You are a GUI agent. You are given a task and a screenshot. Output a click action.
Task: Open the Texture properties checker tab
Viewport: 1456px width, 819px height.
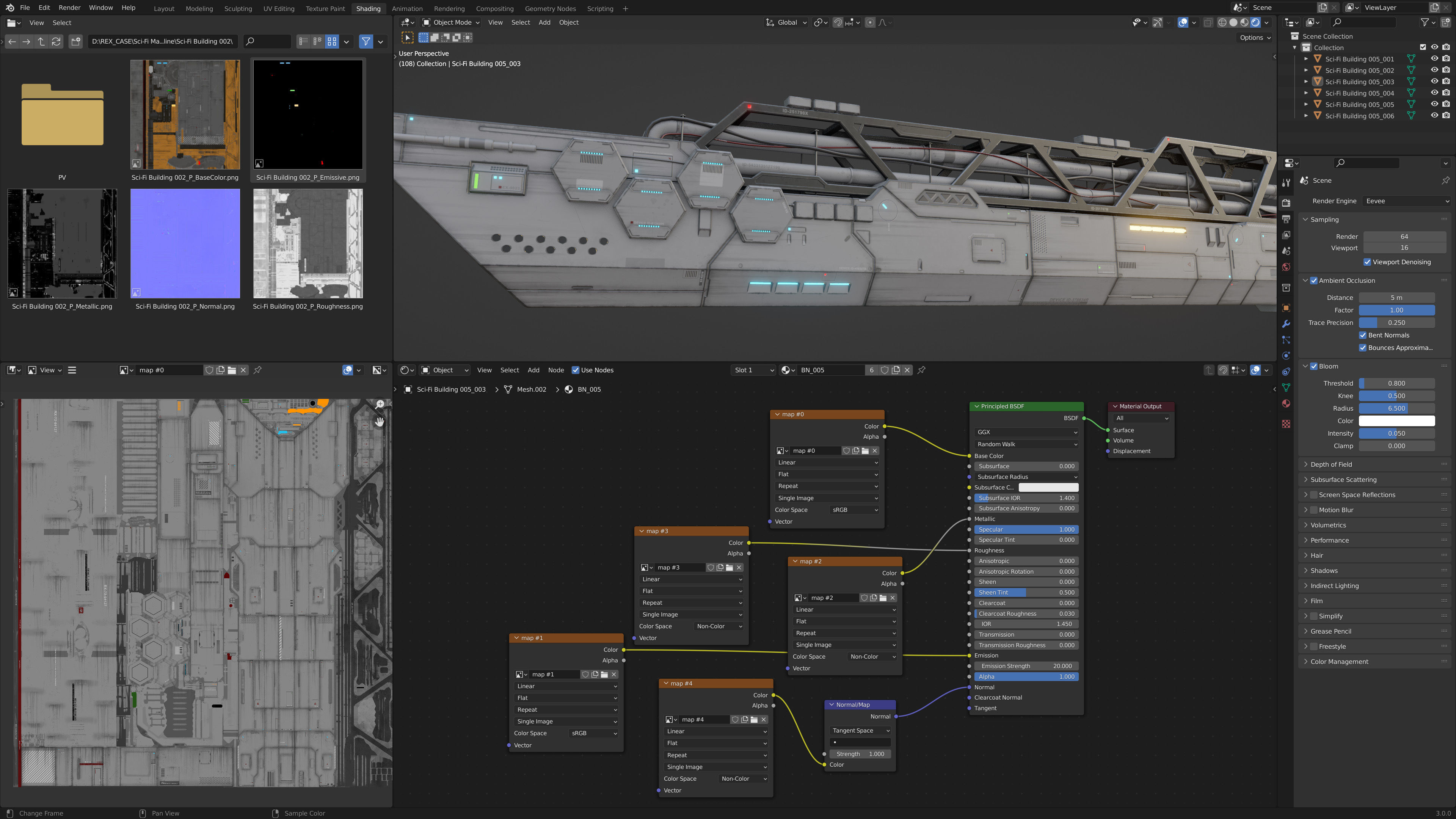1286,424
